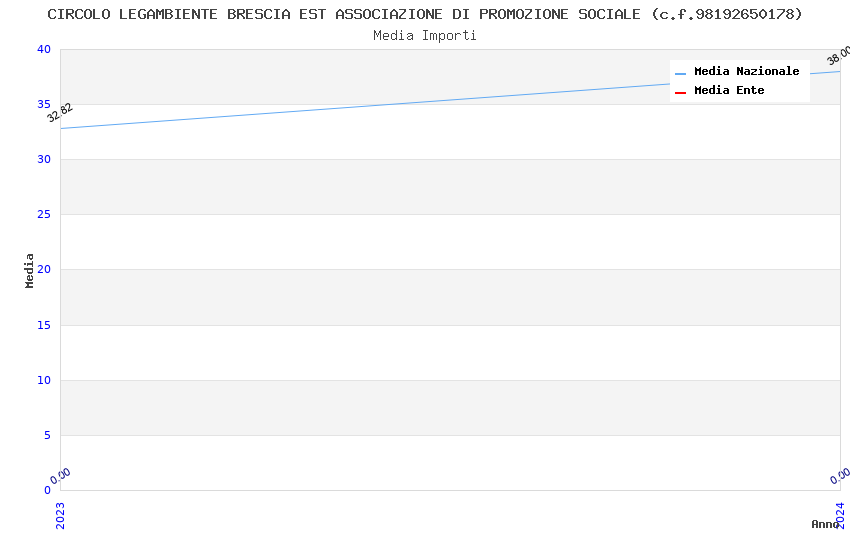850x550 pixels.
Task: Click the 38.00 data label
Action: point(839,55)
